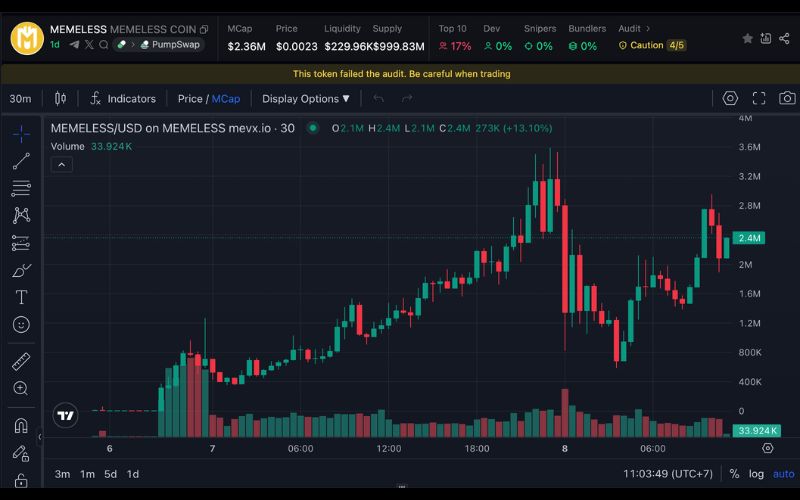Click the Snipers 0% value
The width and height of the screenshot is (800, 500).
[539, 46]
